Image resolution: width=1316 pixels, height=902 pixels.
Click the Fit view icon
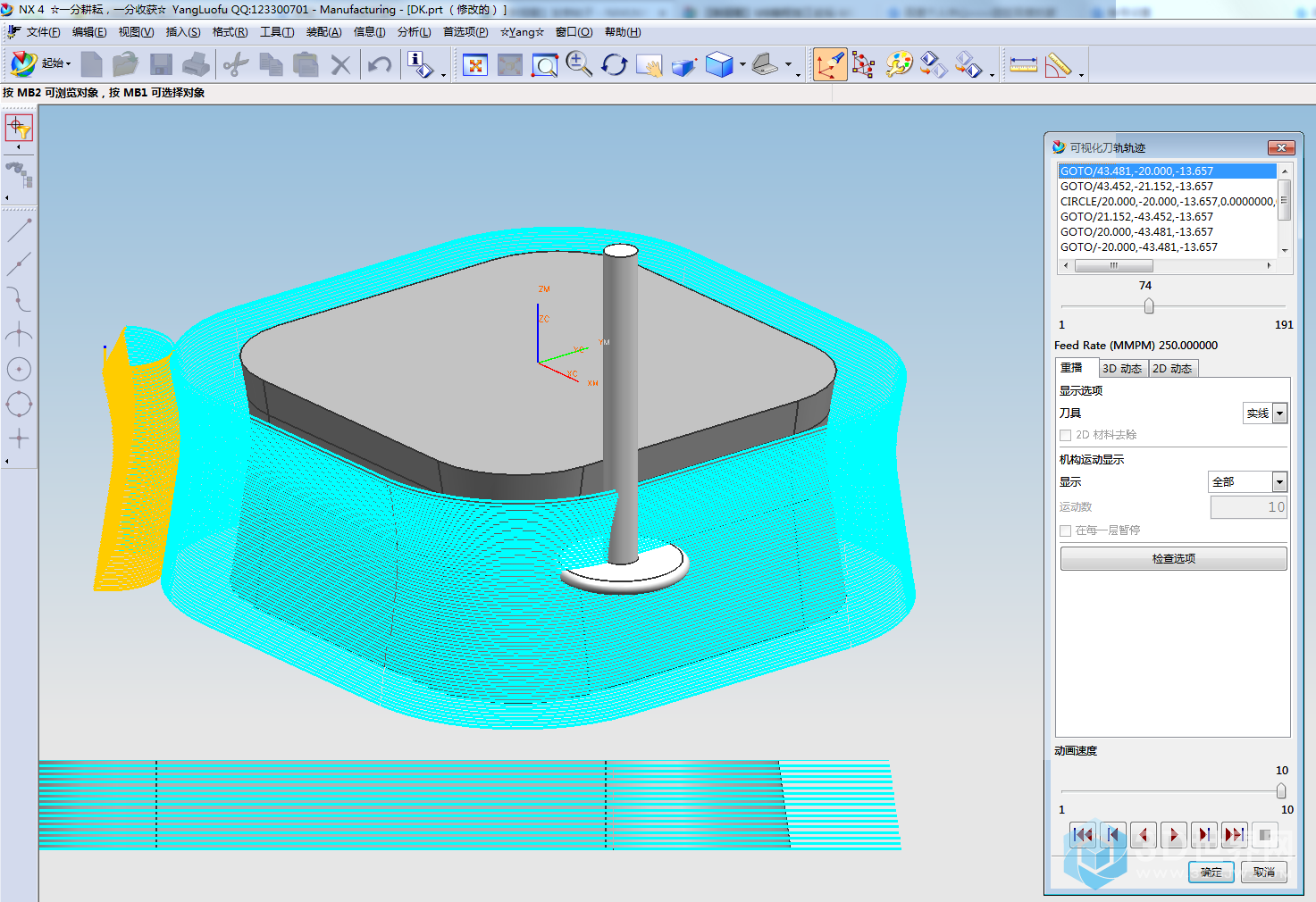475,65
